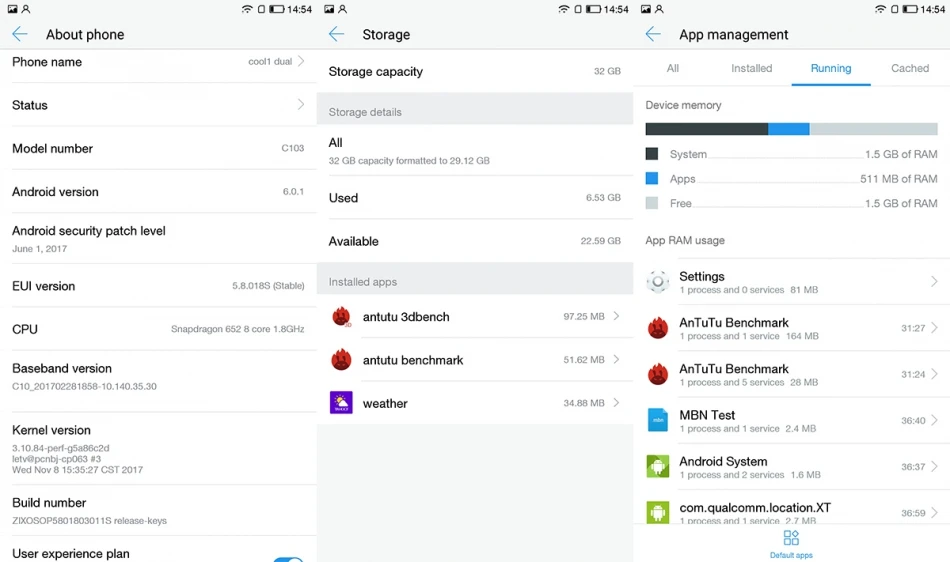The width and height of the screenshot is (950, 562).
Task: Open antutu 3dbench app icon in Storage
Action: coord(342,317)
